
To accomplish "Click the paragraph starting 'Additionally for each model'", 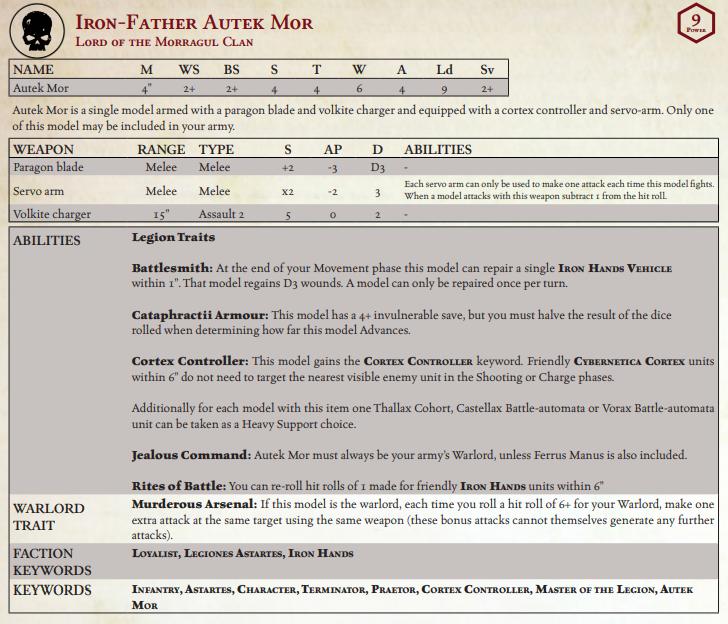I will 422,416.
